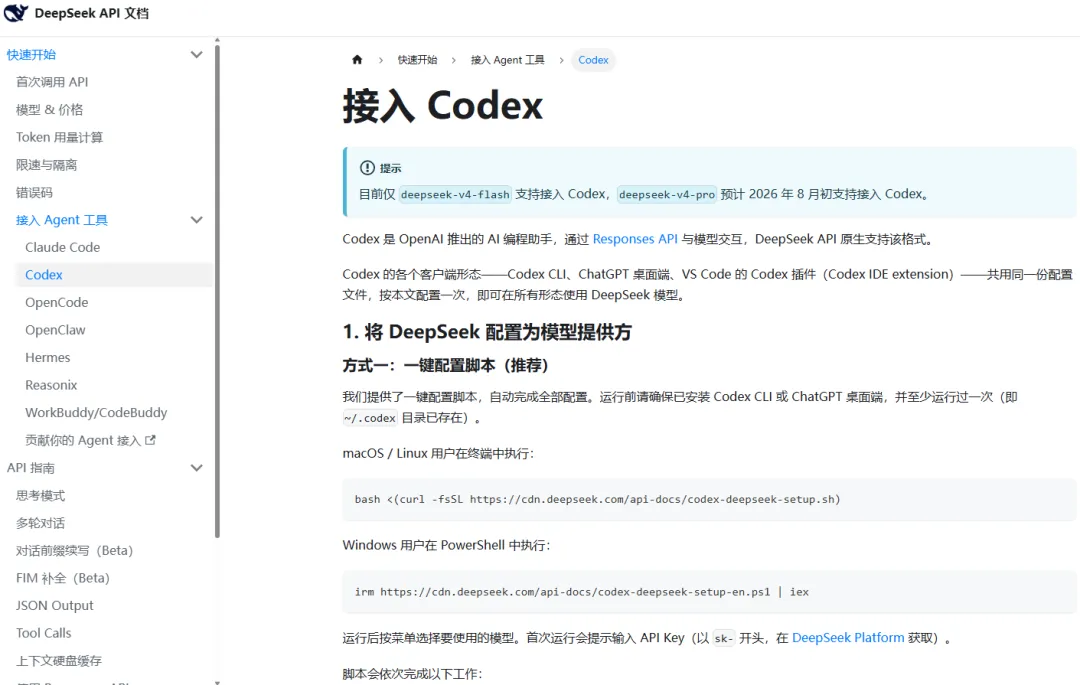1080x685 pixels.
Task: Open OpenCode sidebar entry
Action: [56, 302]
